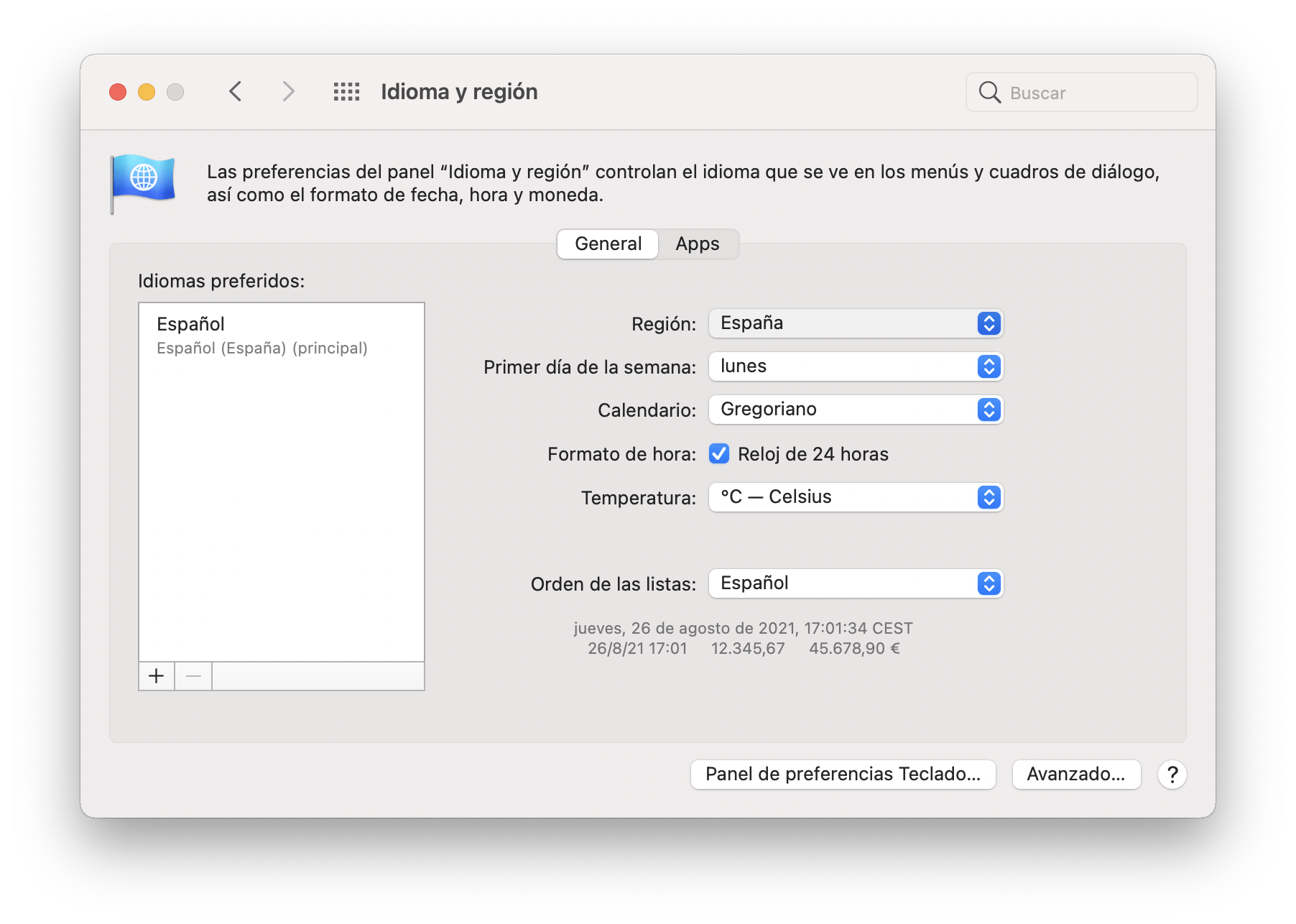Viewport: 1296px width, 924px height.
Task: Open the Temperatura dropdown showing Celsius
Action: 855,496
